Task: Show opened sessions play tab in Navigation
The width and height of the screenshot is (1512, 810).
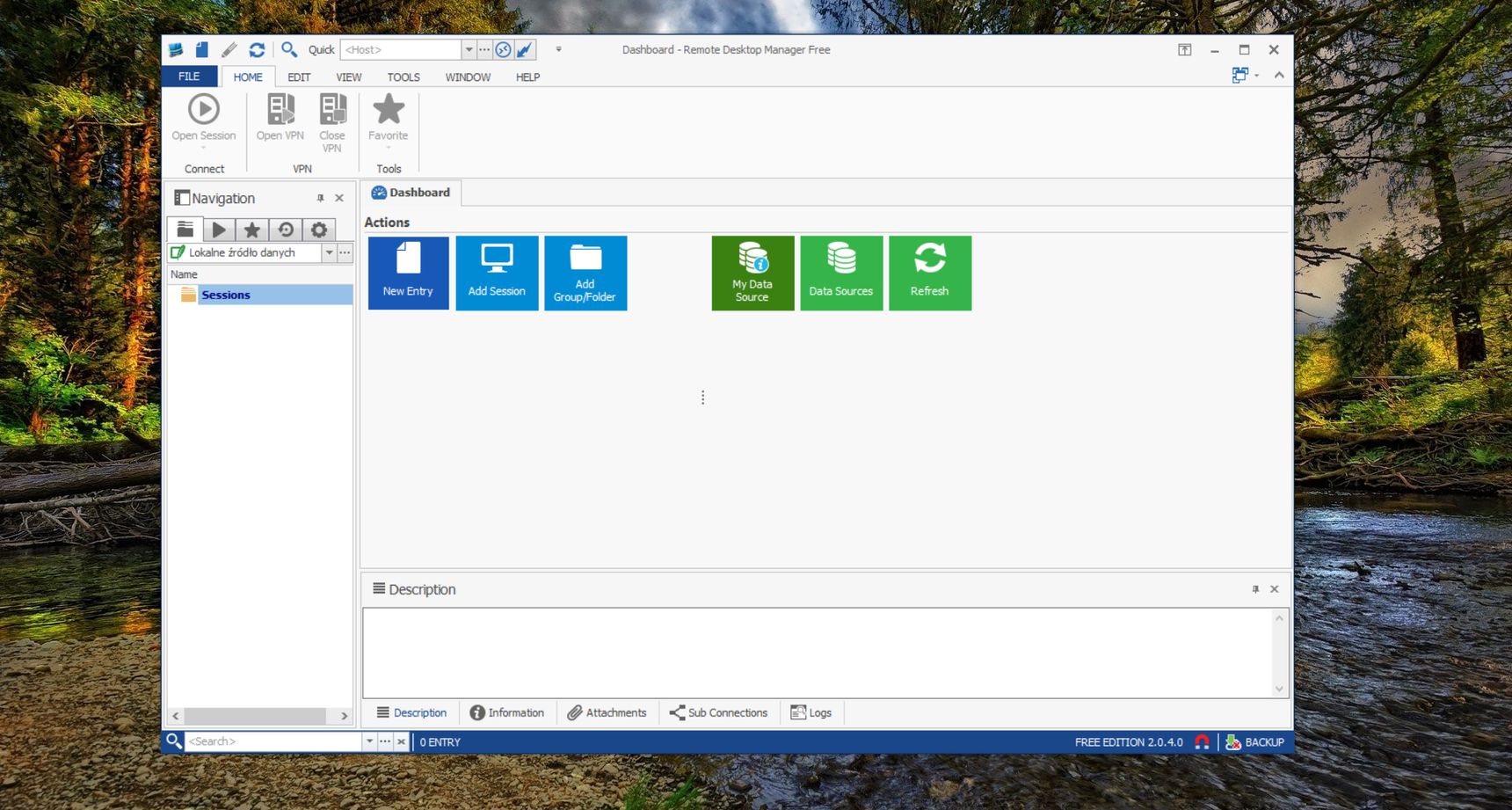Action: [x=219, y=230]
